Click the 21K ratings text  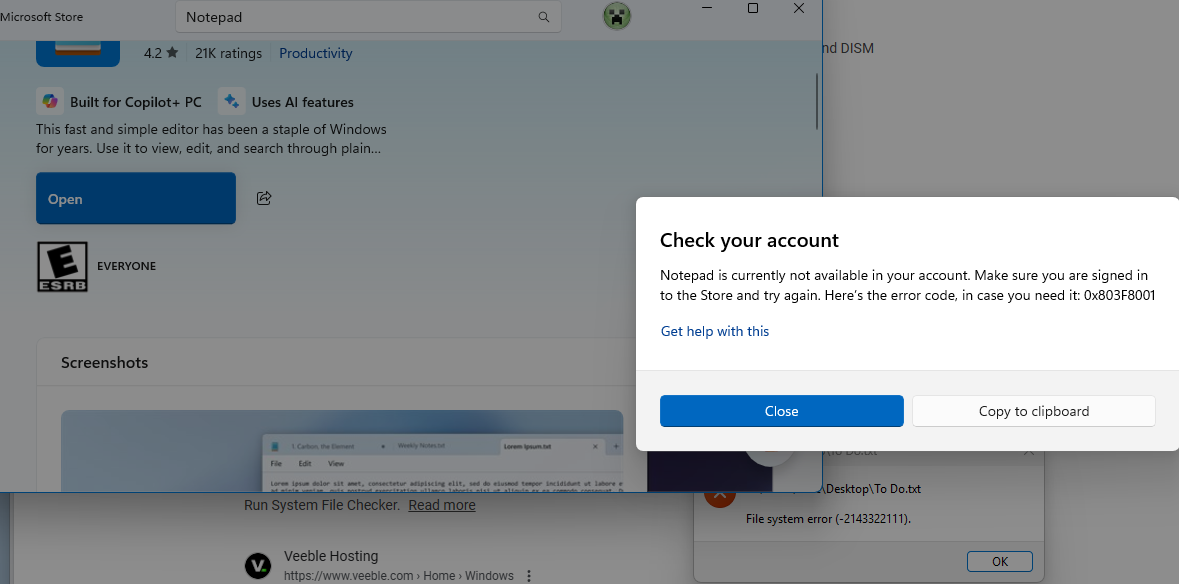click(x=229, y=53)
